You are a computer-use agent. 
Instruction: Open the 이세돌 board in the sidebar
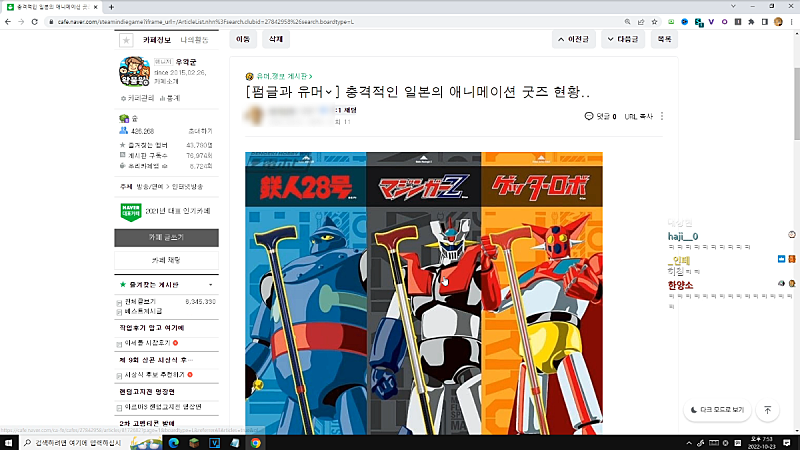[x=147, y=343]
